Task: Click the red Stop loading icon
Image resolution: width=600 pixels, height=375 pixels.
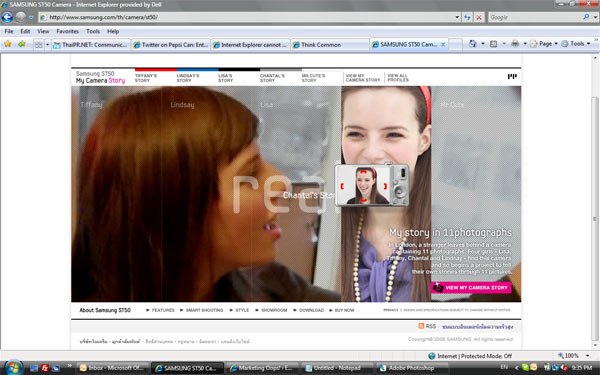Action: pyautogui.click(x=479, y=17)
